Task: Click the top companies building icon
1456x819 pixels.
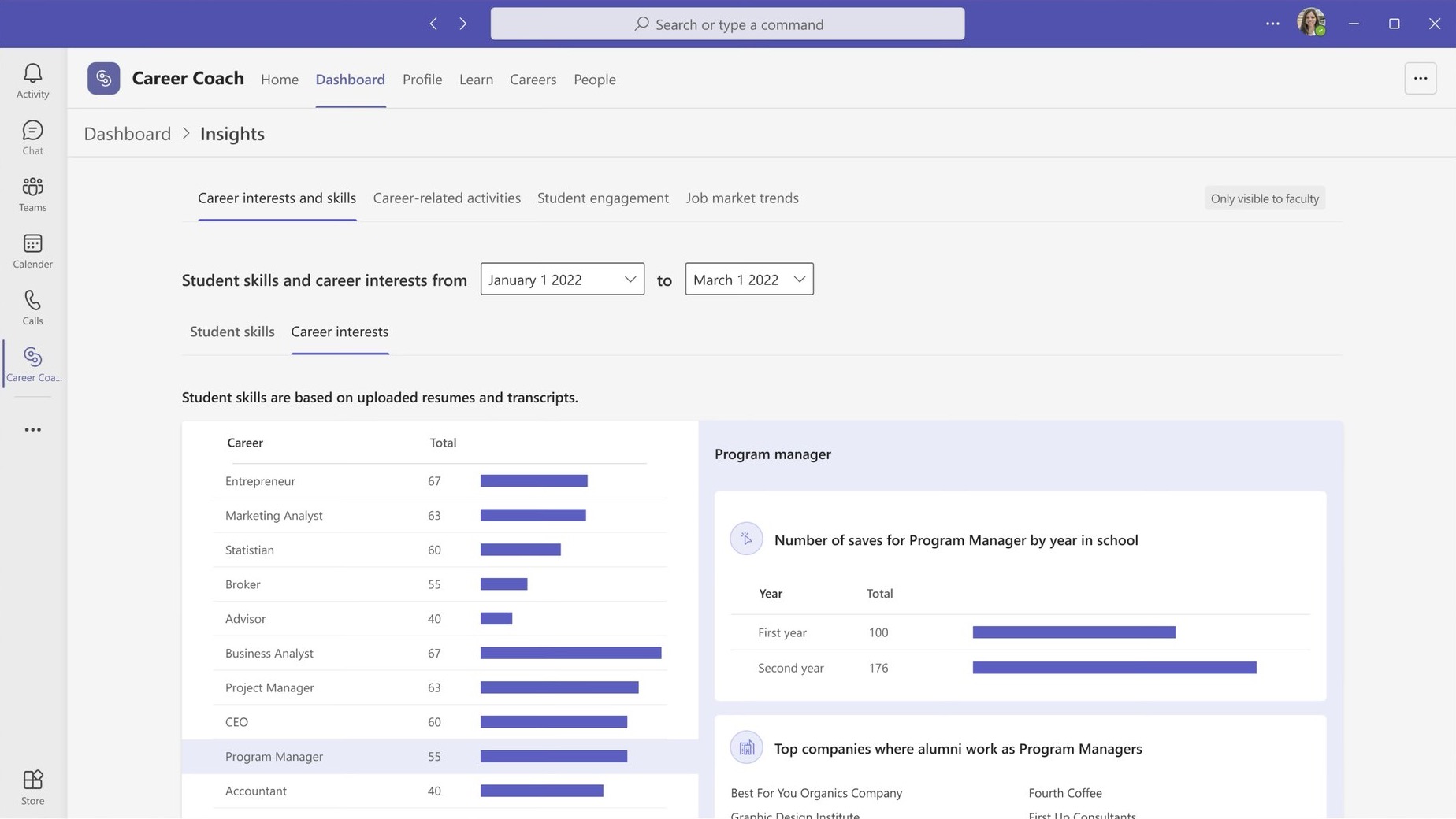Action: pos(746,747)
